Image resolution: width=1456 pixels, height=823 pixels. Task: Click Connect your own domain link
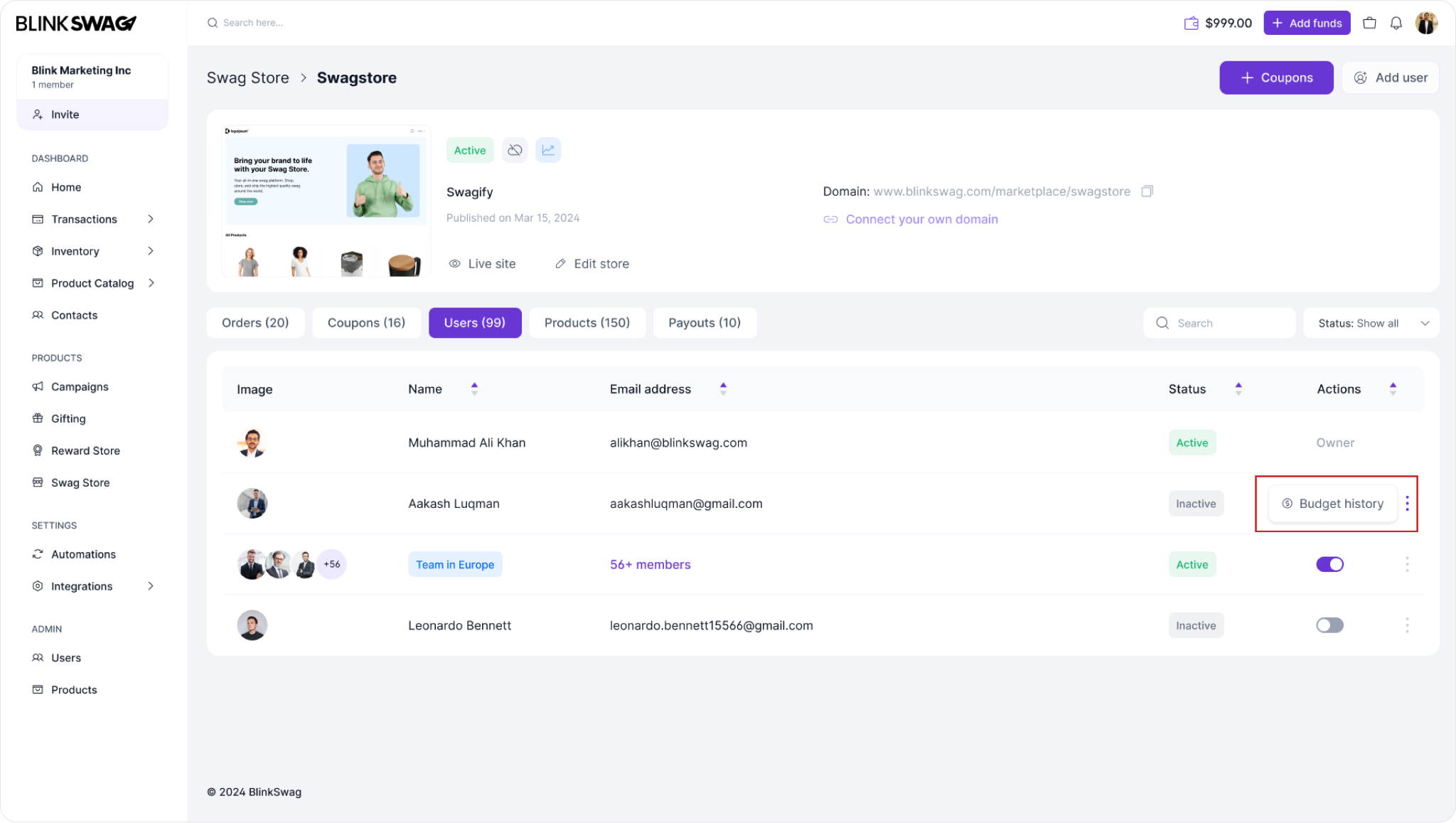coord(911,219)
